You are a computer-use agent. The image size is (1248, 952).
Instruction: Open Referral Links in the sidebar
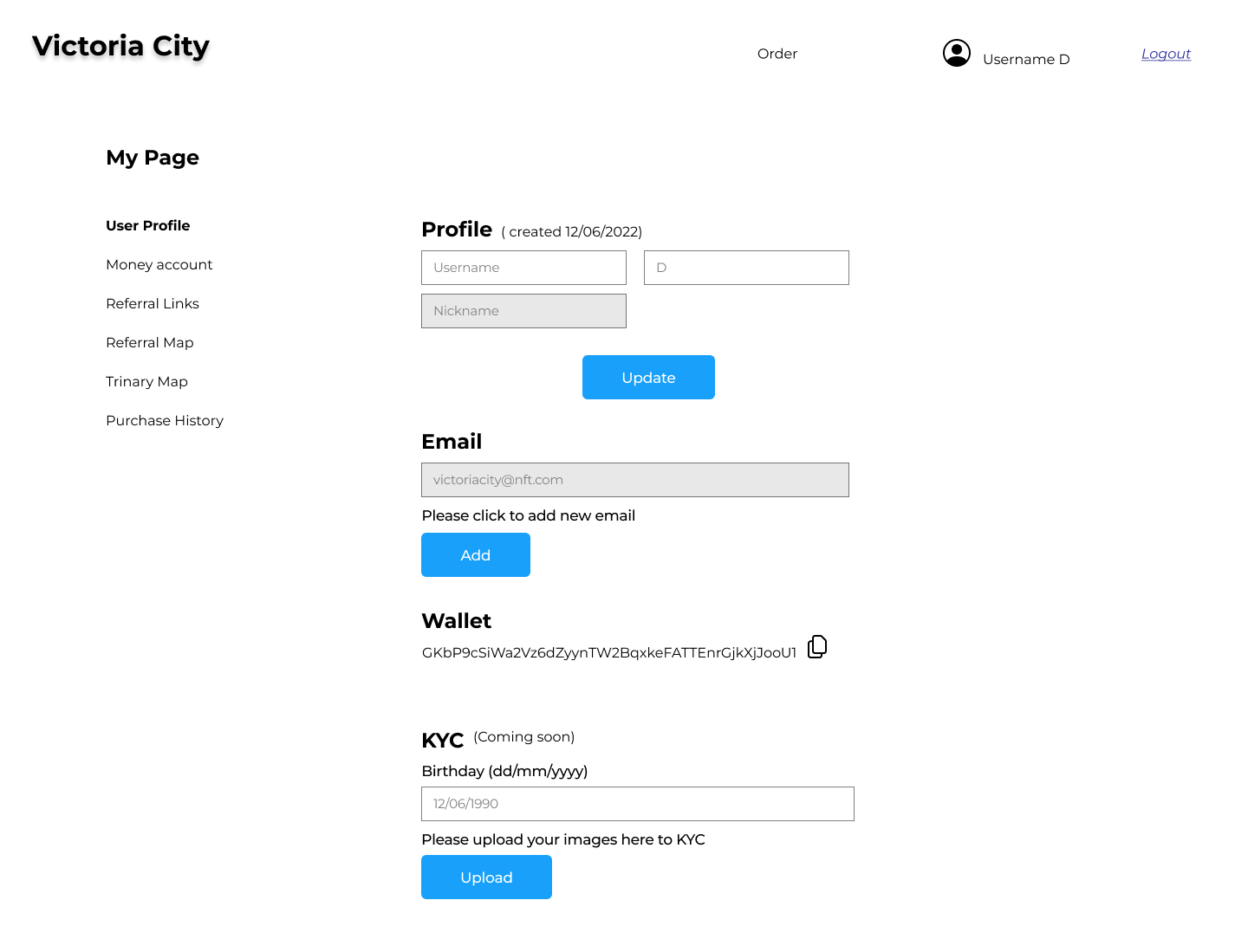[153, 303]
